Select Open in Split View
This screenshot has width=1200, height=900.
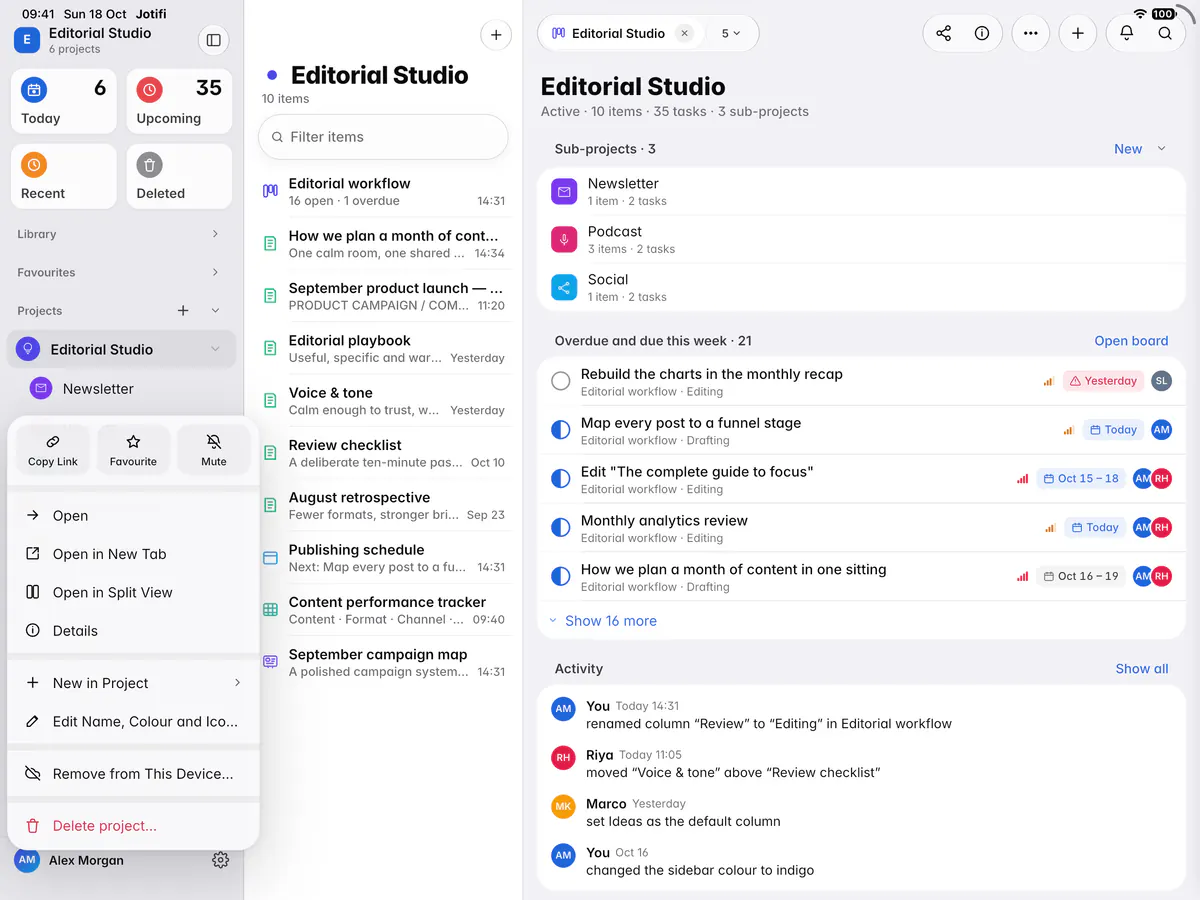[133, 592]
